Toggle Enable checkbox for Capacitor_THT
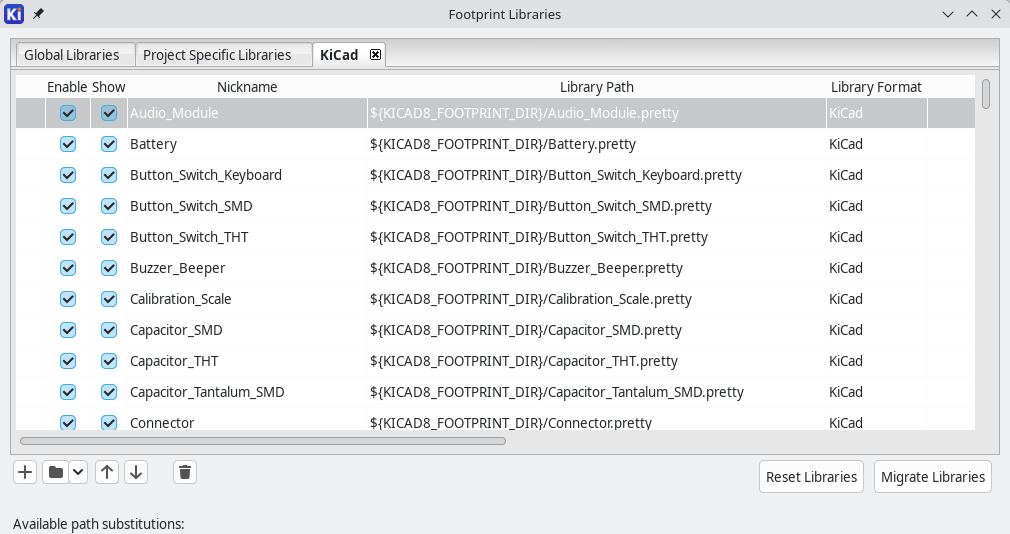The height and width of the screenshot is (534, 1010). pyautogui.click(x=68, y=360)
